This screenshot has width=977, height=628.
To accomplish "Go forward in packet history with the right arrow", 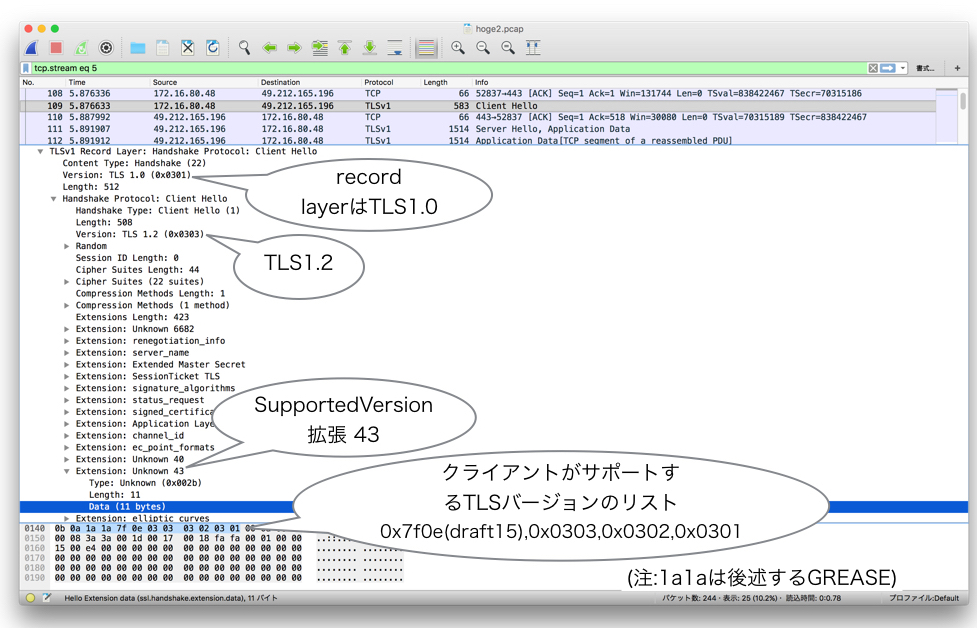I will tap(294, 48).
